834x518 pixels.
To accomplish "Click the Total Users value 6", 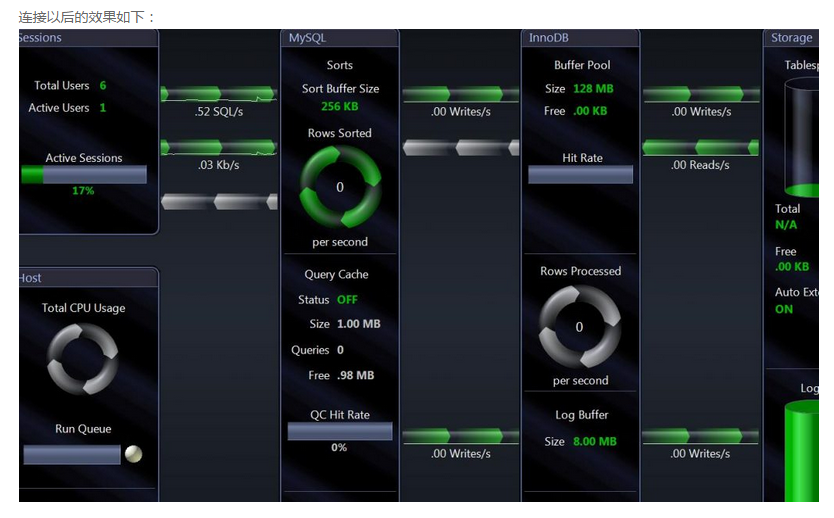I will pyautogui.click(x=103, y=85).
